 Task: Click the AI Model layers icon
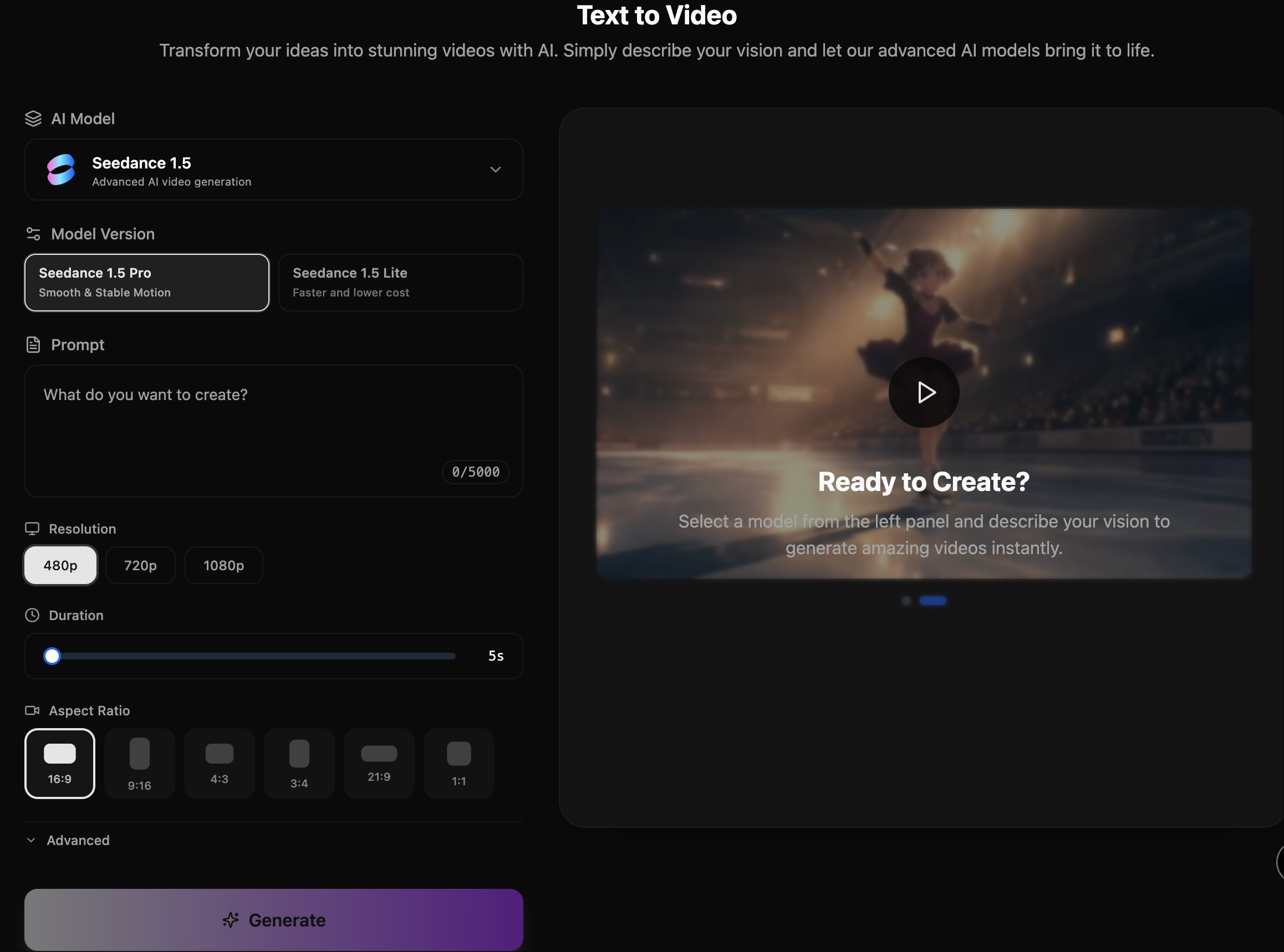point(33,119)
